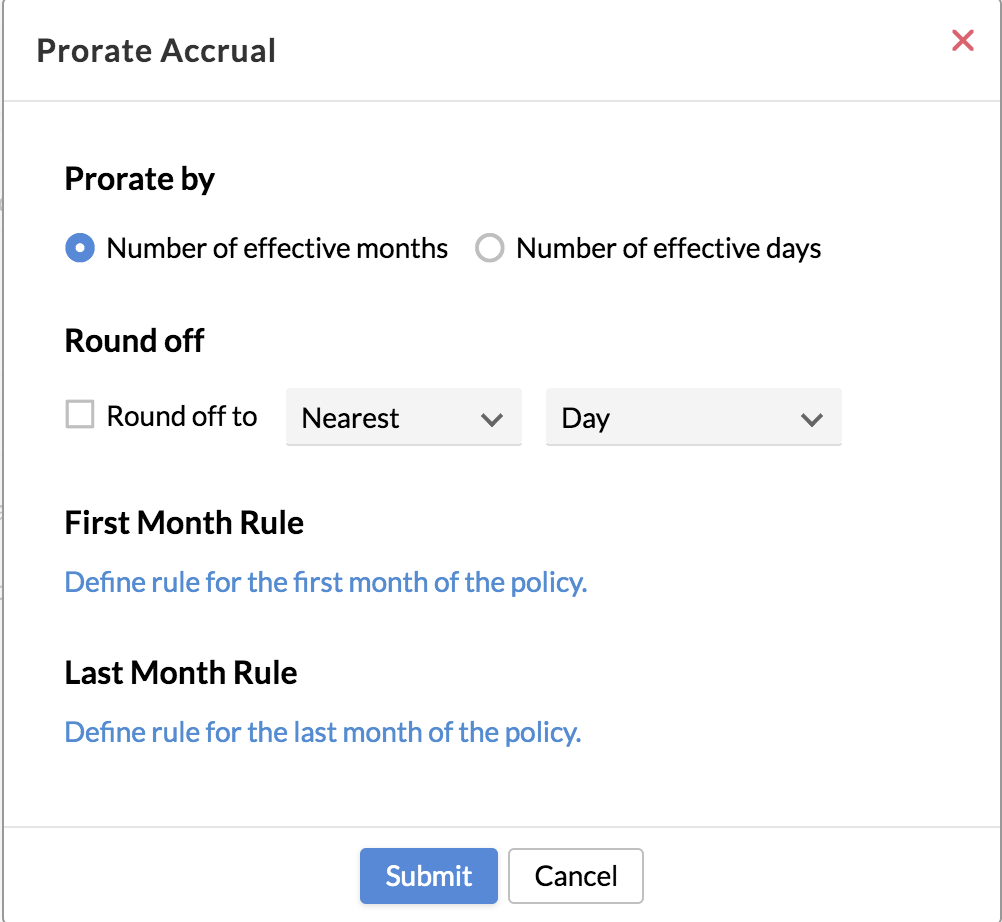1002x922 pixels.
Task: Click the chevron arrow in Nearest dropdown
Action: click(491, 419)
